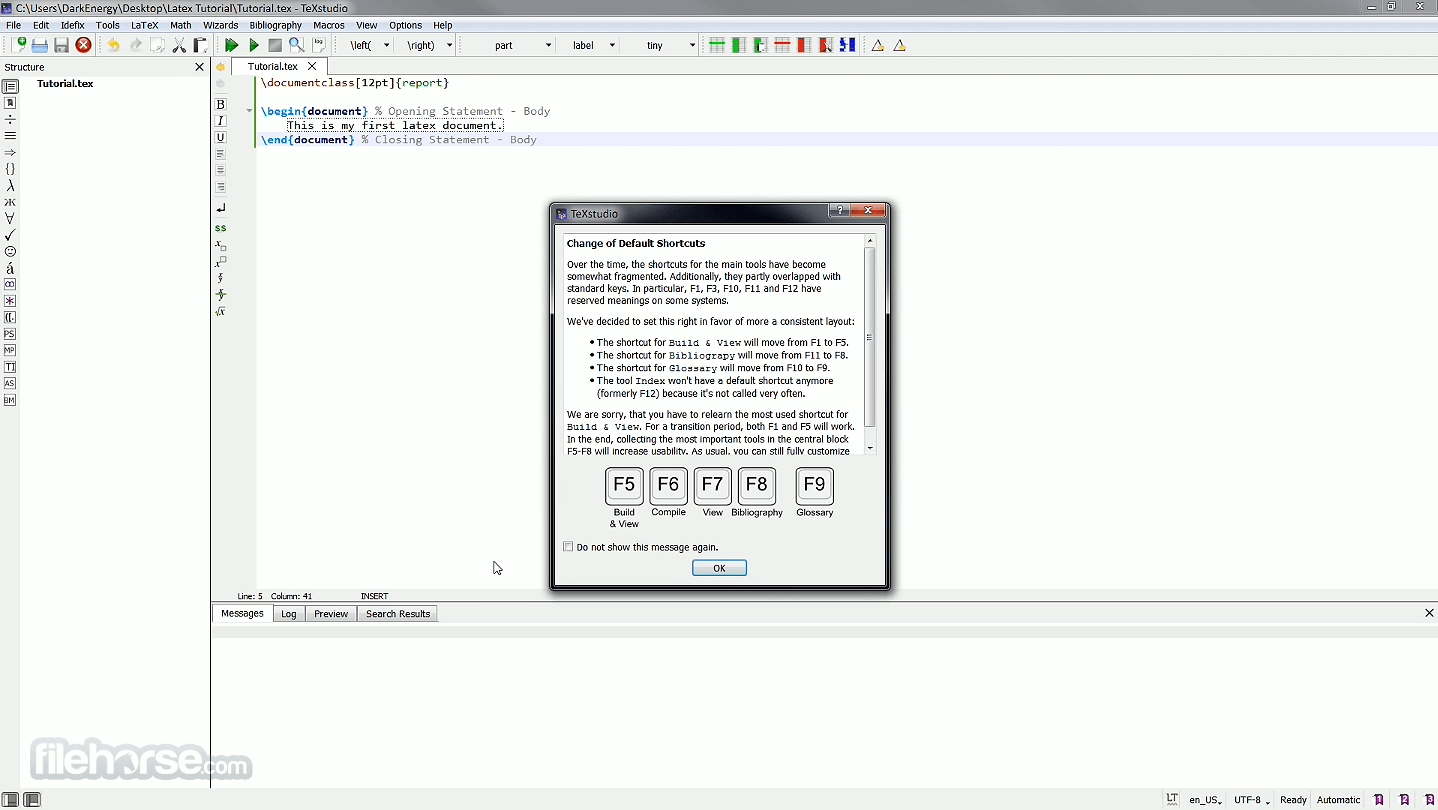Open the Bibliography menu
The image size is (1438, 810).
coord(275,25)
